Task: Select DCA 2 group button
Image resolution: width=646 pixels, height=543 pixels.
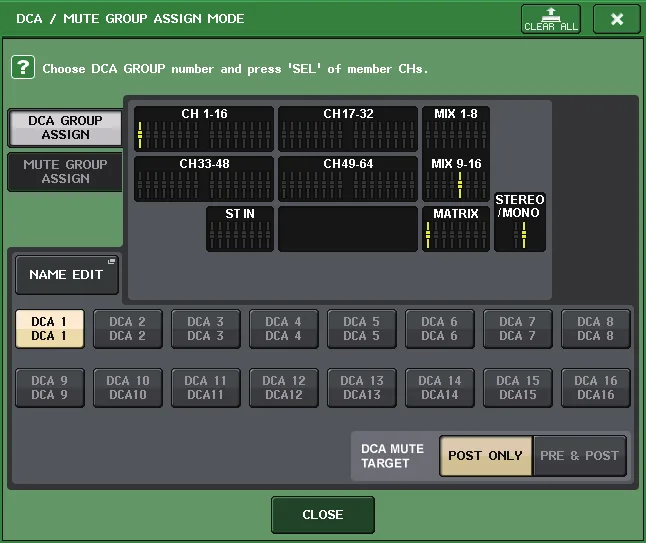Action: pyautogui.click(x=128, y=329)
